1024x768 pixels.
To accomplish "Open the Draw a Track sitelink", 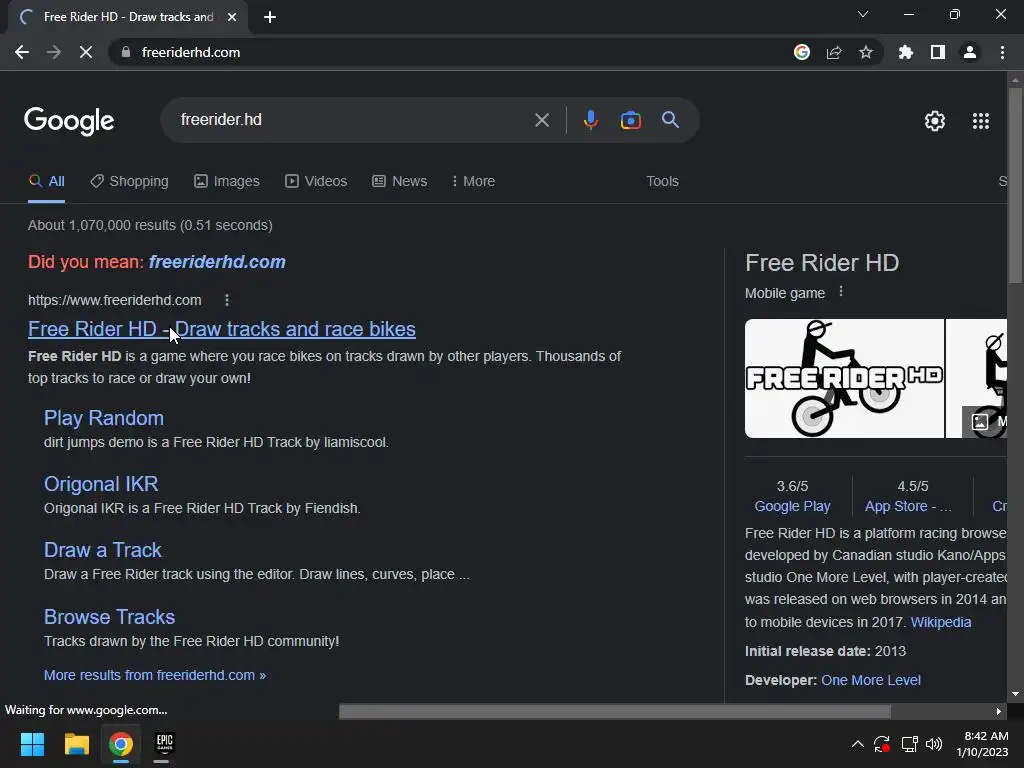I will [103, 550].
